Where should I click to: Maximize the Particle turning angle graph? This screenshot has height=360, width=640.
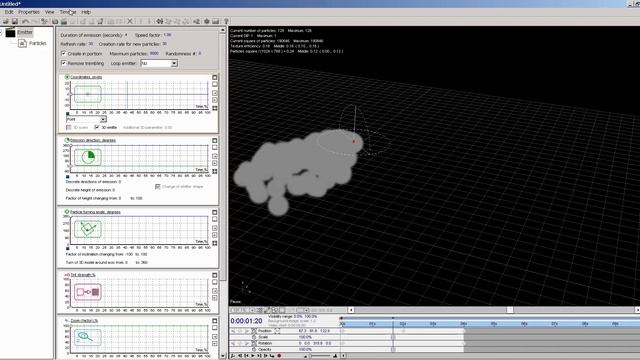click(x=215, y=212)
